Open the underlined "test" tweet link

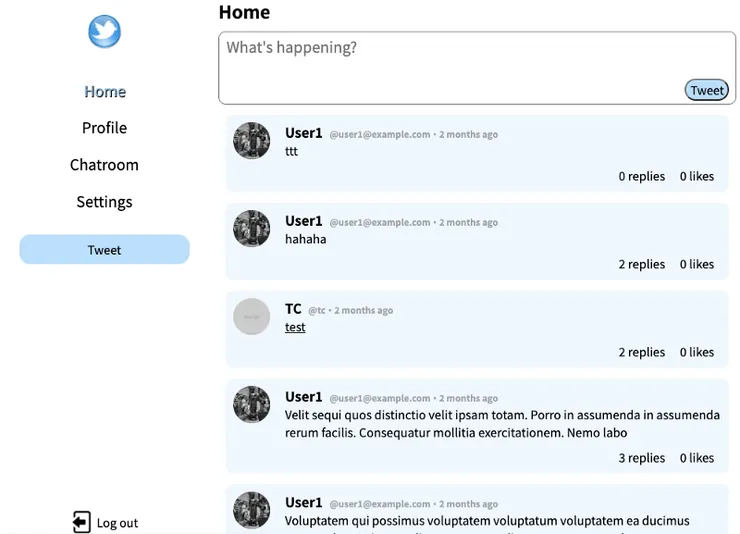pos(295,327)
